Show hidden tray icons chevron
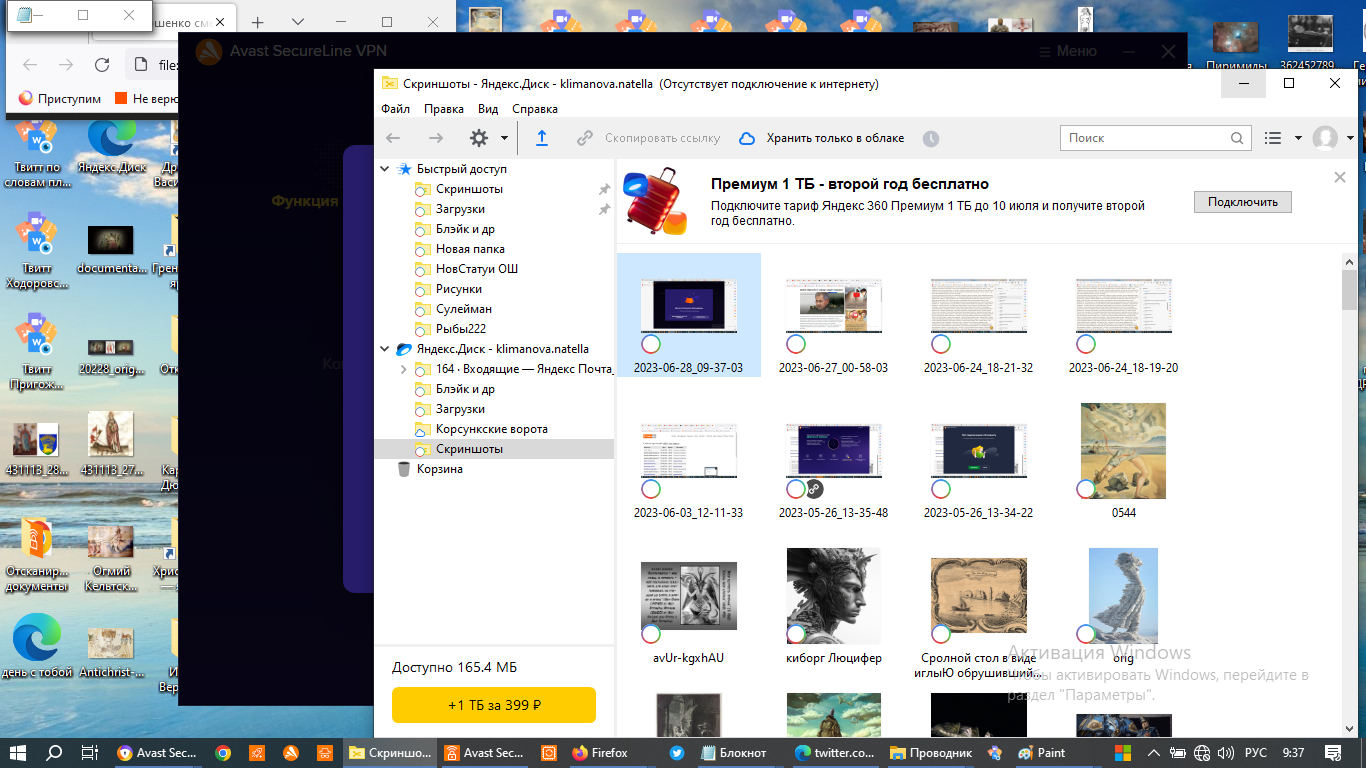 coord(1153,753)
